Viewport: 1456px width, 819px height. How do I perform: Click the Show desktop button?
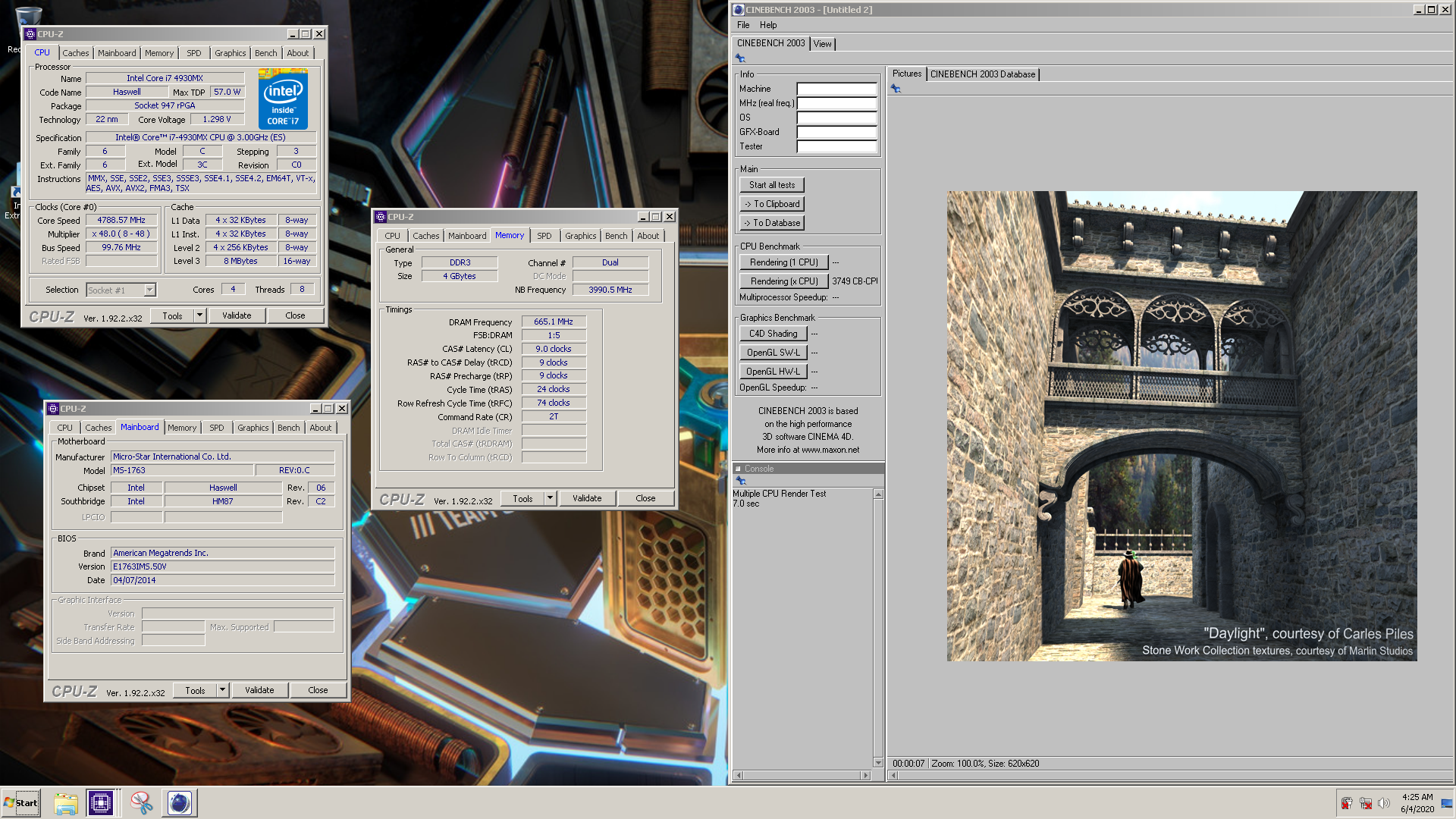point(1447,803)
